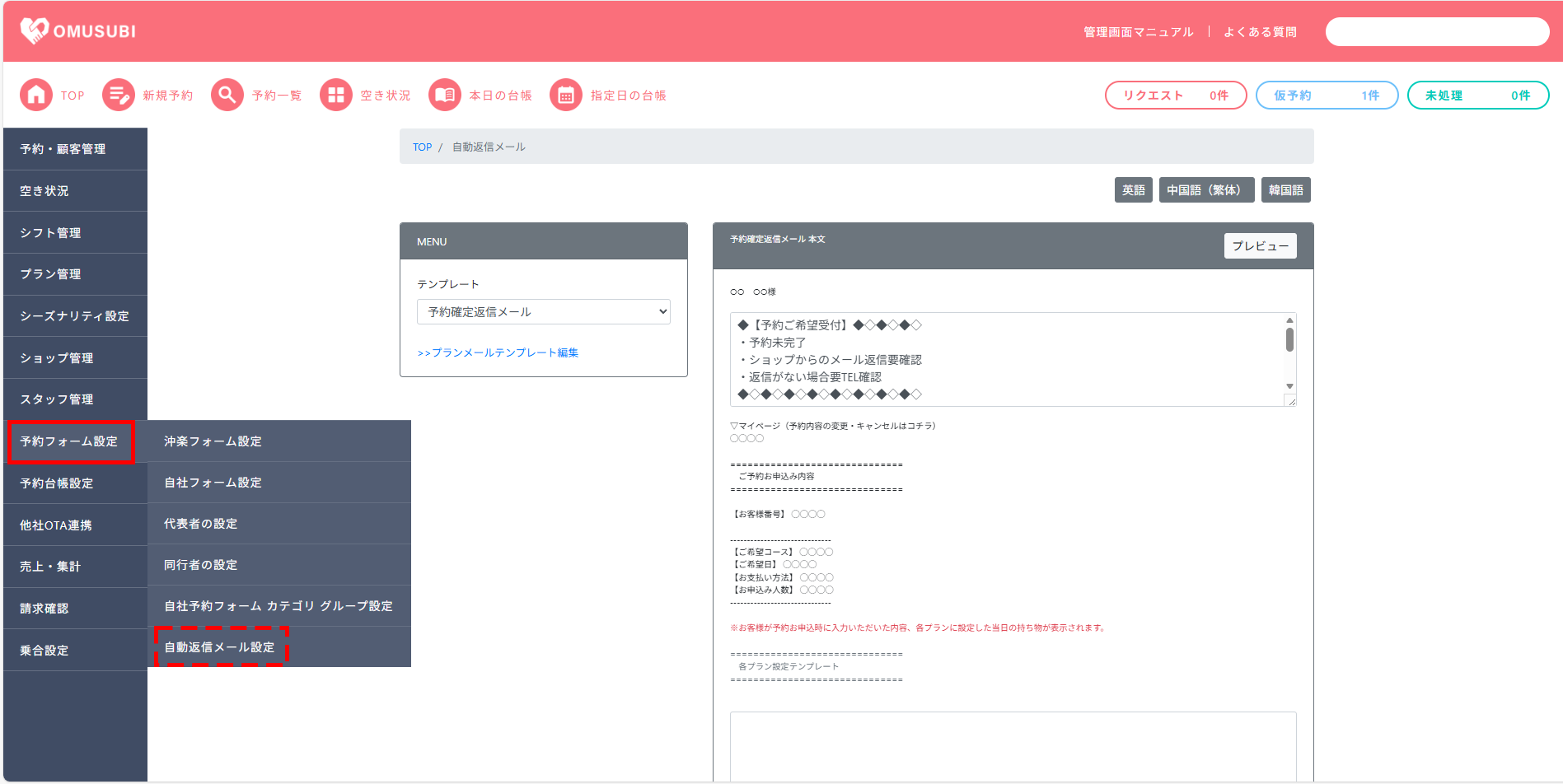Open 予約フォーム設定 in the sidebar
This screenshot has width=1563, height=784.
click(x=70, y=441)
